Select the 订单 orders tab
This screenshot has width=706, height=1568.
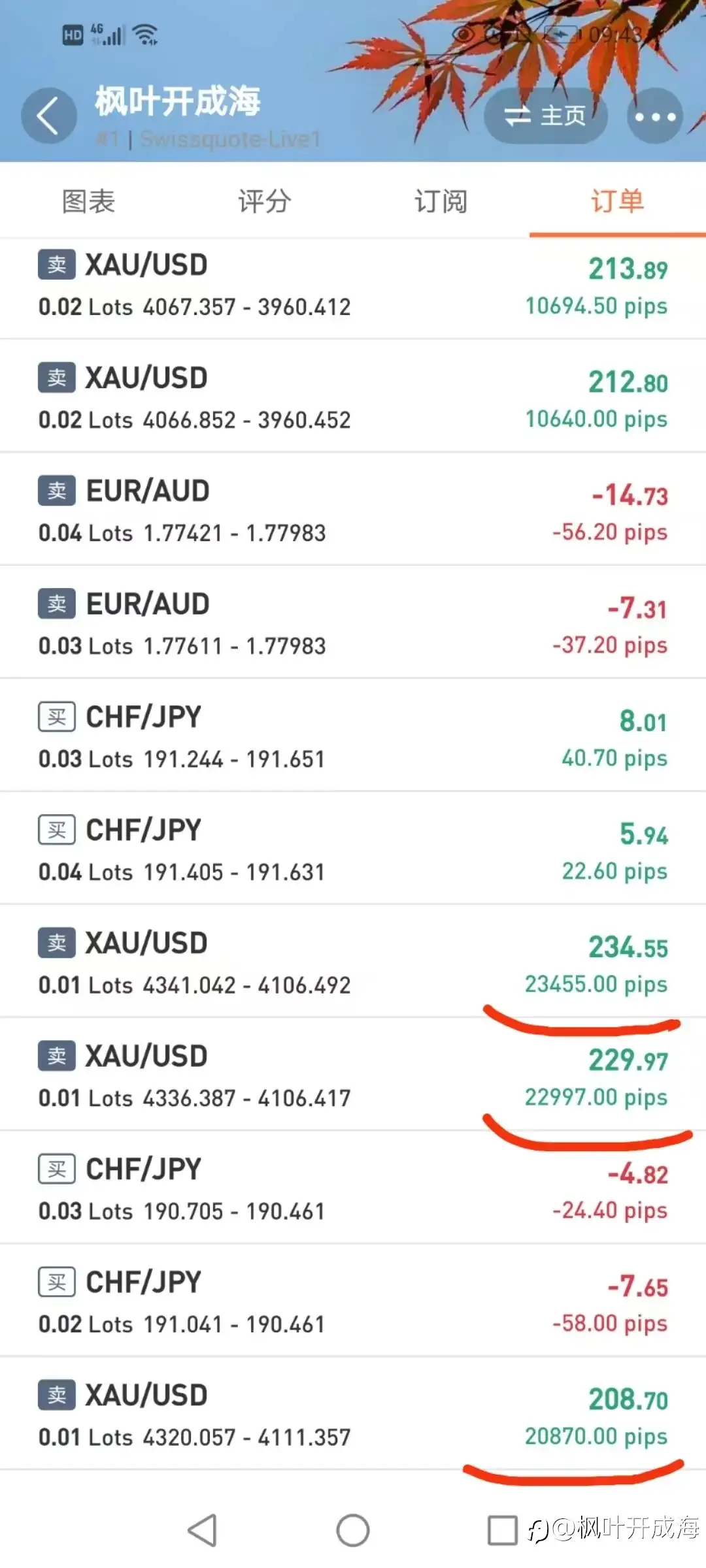click(617, 201)
